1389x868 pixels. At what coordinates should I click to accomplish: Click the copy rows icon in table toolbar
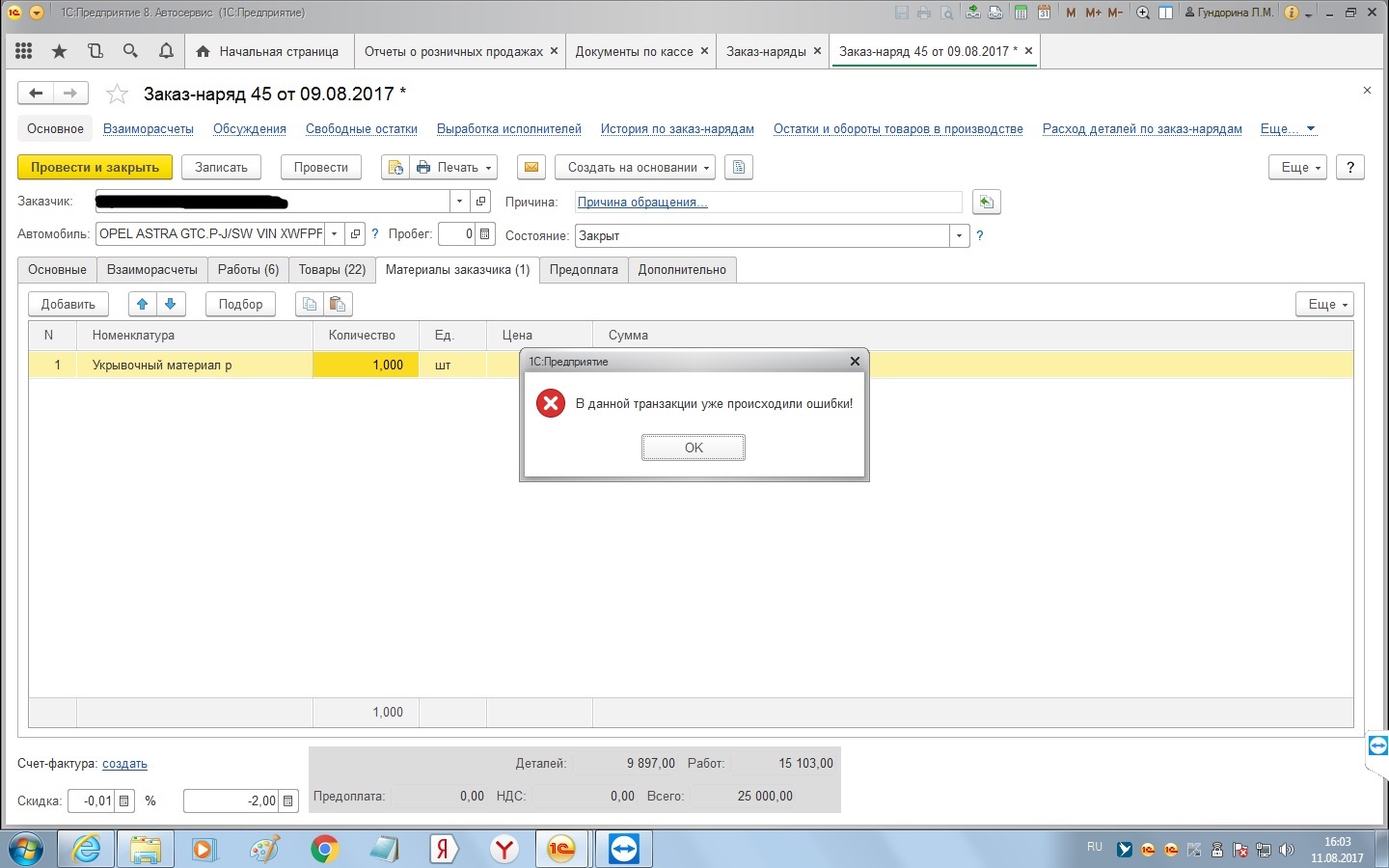click(x=310, y=304)
